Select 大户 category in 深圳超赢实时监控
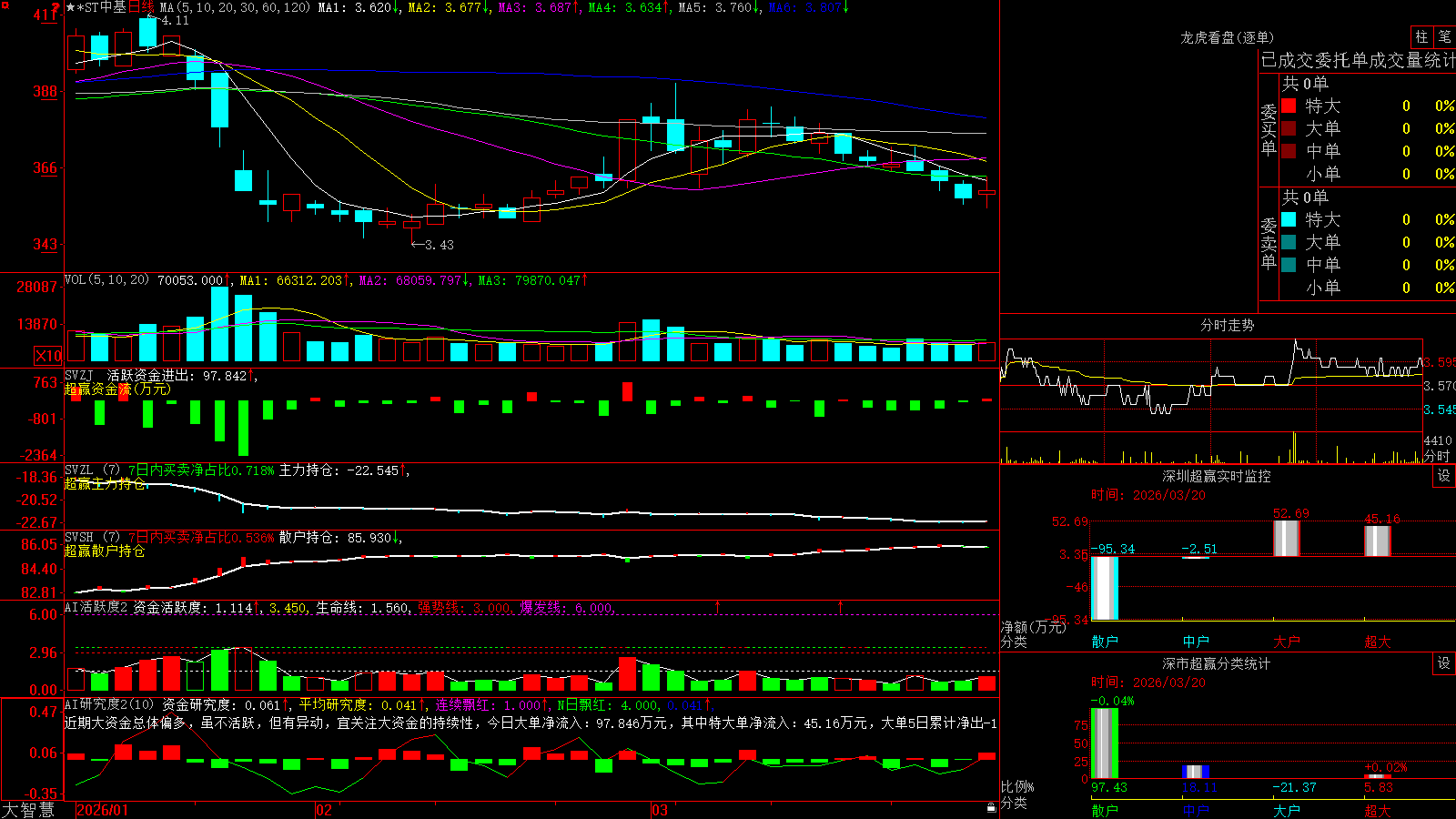Image resolution: width=1456 pixels, height=819 pixels. pyautogui.click(x=1287, y=642)
